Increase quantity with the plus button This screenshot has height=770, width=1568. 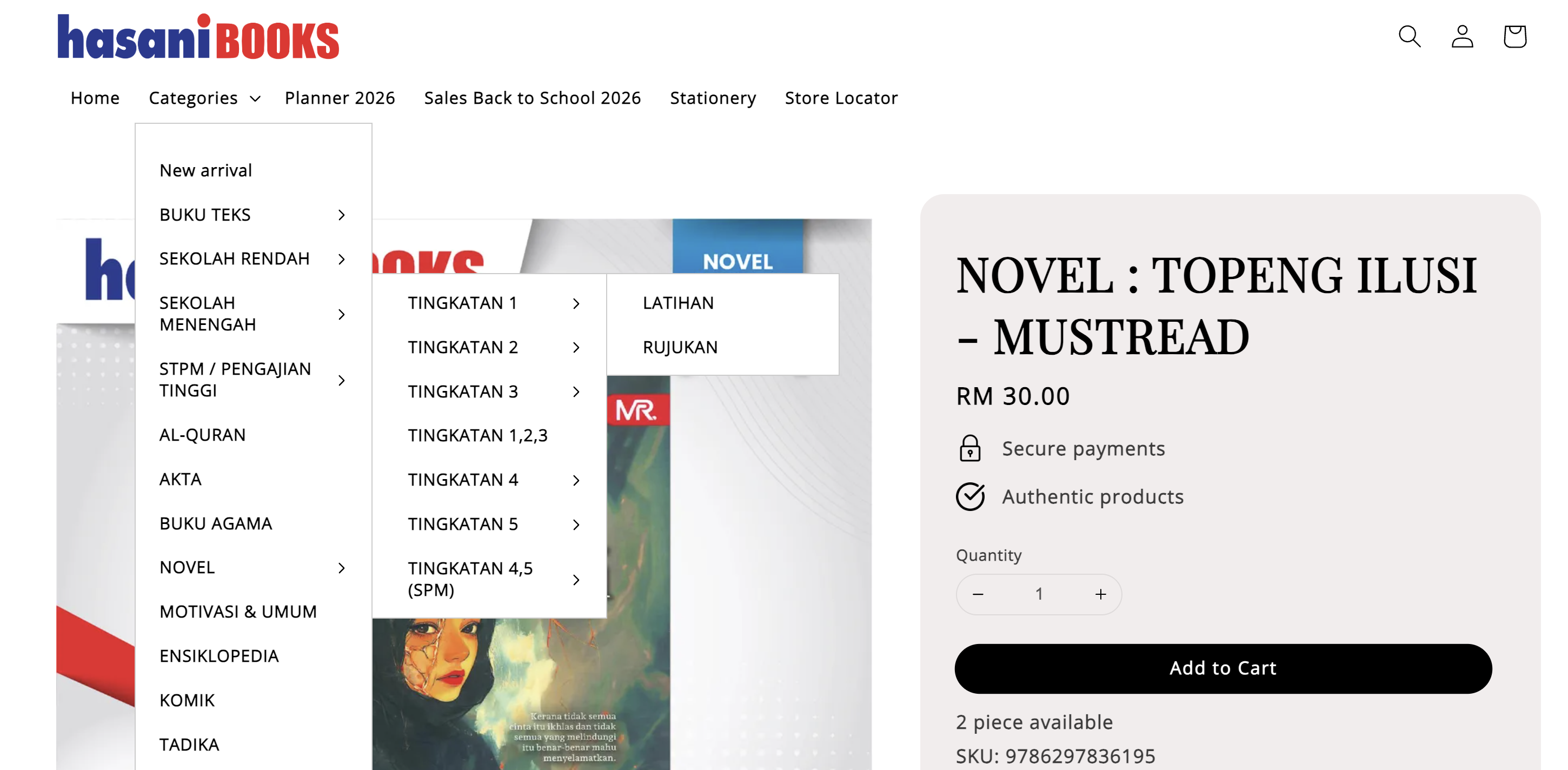[1100, 594]
